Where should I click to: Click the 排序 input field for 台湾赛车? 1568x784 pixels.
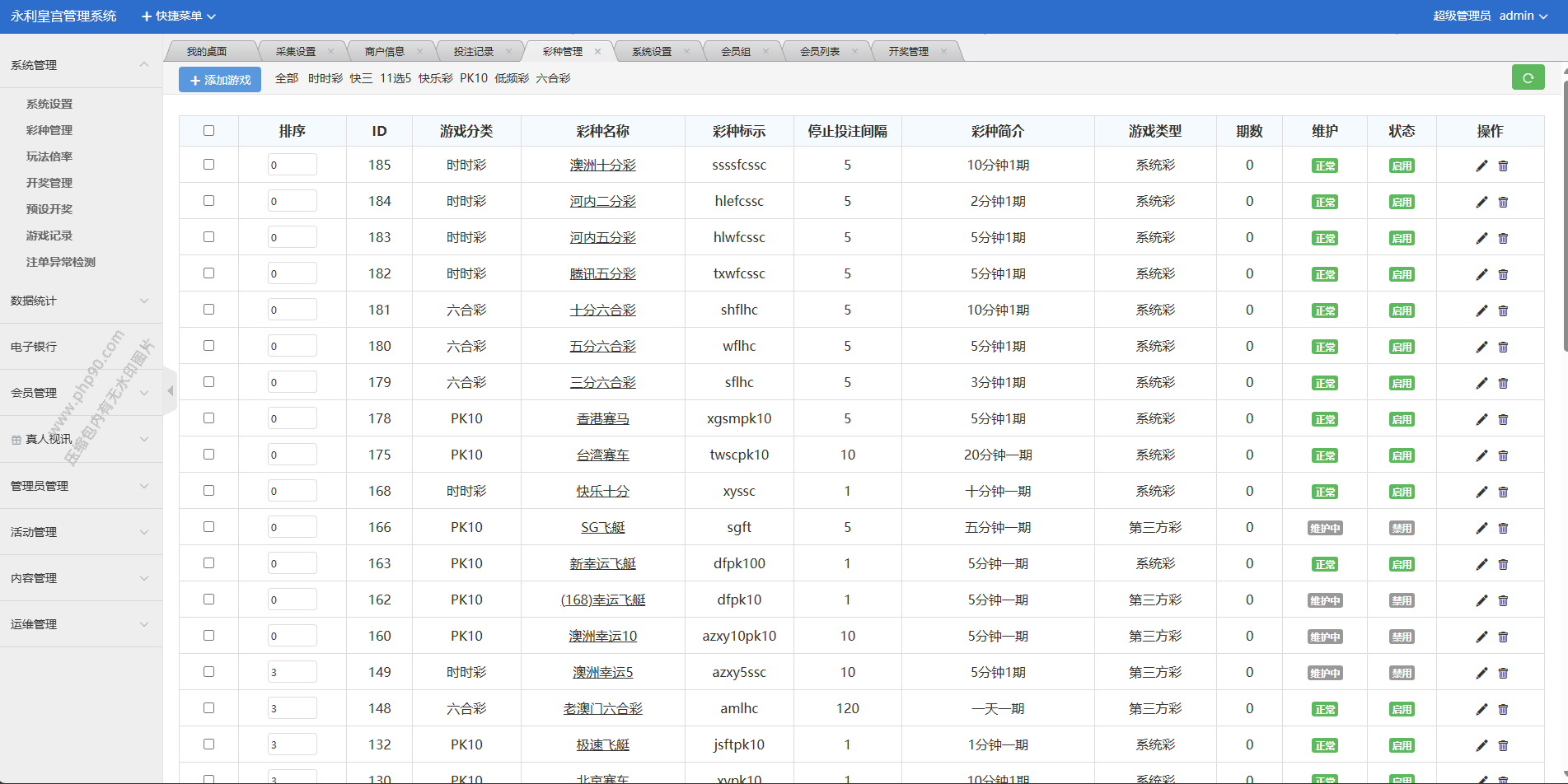tap(292, 455)
